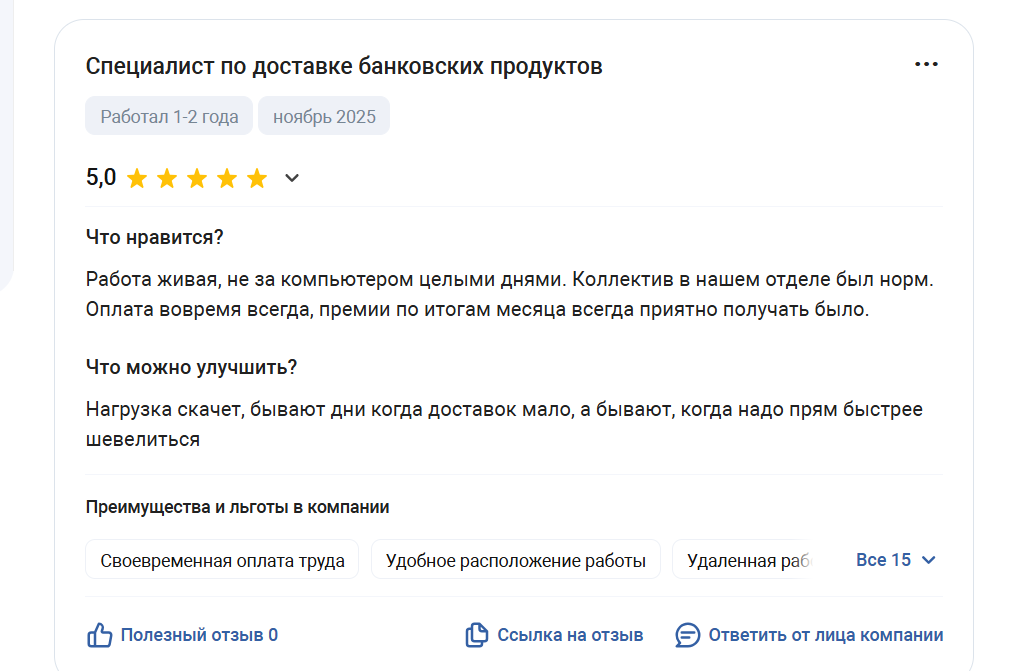Click the third yellow rating star

click(x=197, y=179)
